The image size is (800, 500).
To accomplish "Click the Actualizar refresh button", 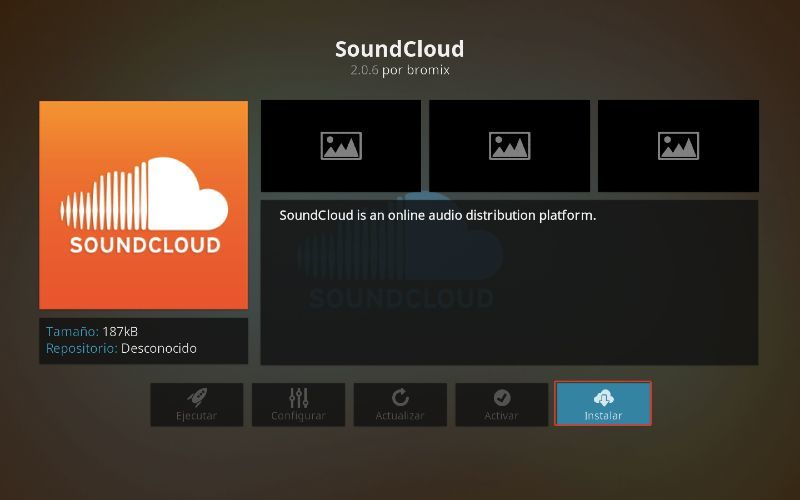I will pos(400,405).
